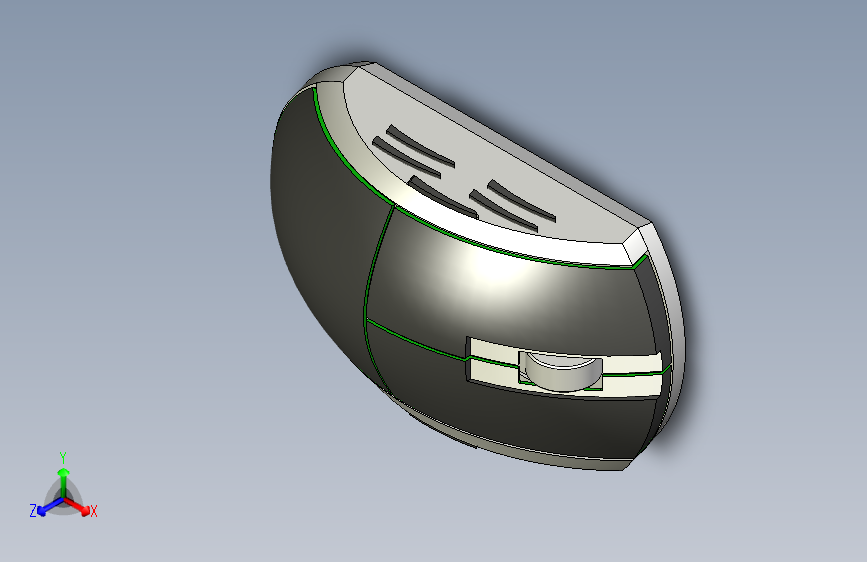
Task: Click the blue Z axis arrow on the triad
Action: tap(50, 507)
